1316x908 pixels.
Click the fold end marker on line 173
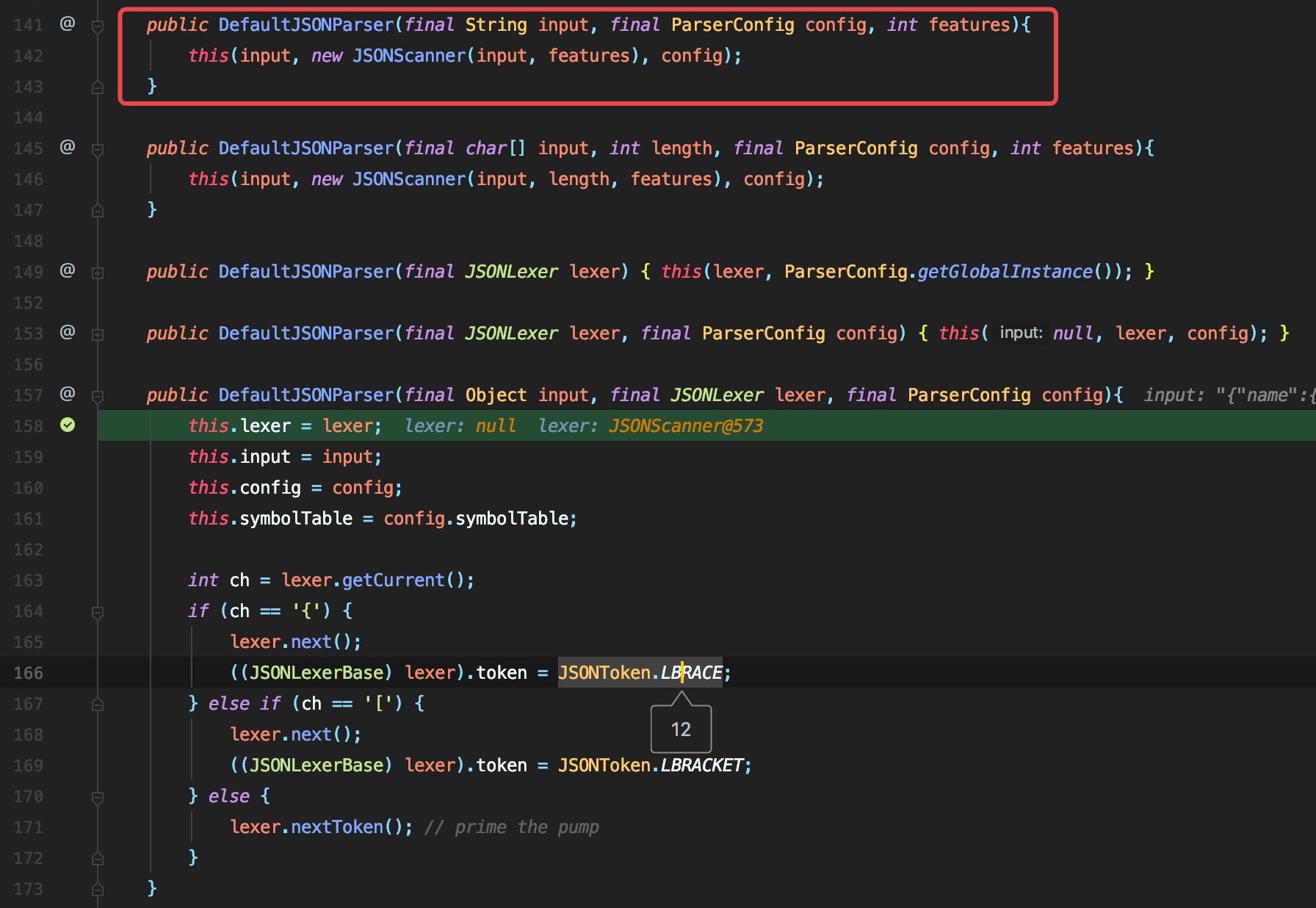pos(97,890)
